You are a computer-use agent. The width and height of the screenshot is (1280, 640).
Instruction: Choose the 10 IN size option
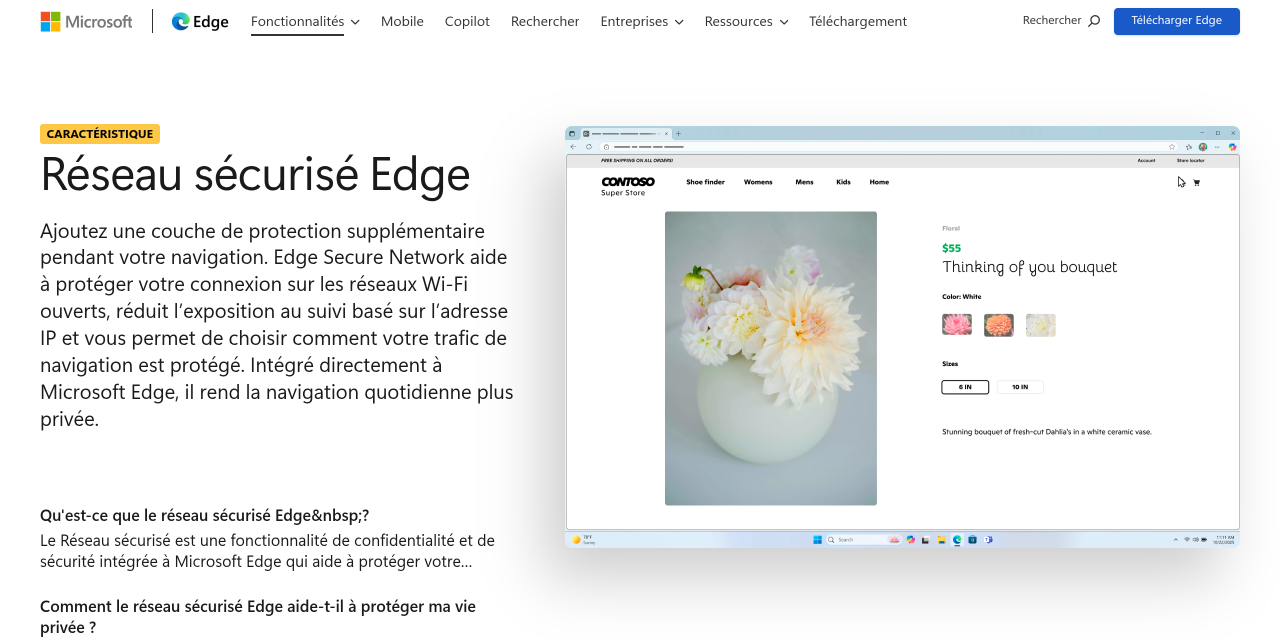click(x=1020, y=387)
